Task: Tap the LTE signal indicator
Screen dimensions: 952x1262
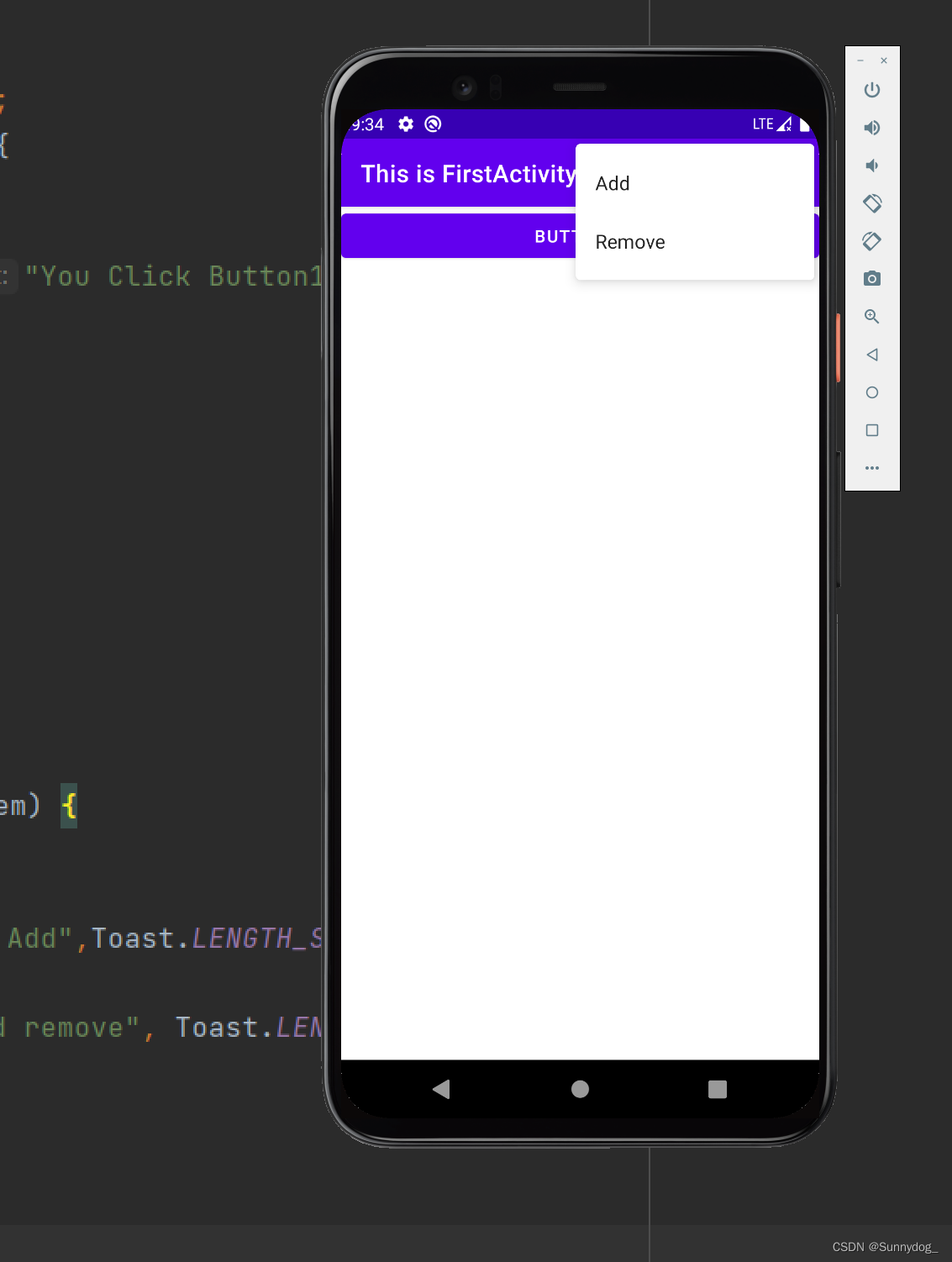Action: [x=771, y=124]
